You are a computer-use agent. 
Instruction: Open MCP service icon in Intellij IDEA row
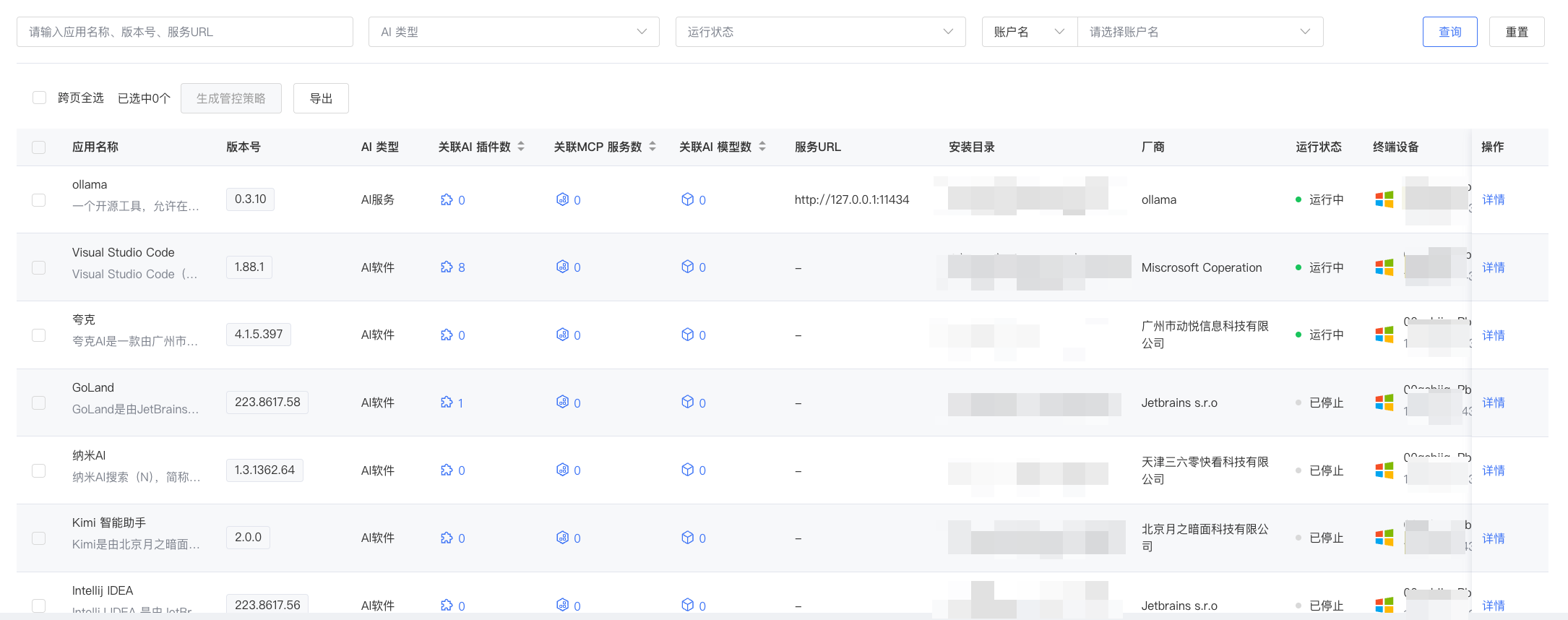tap(562, 605)
